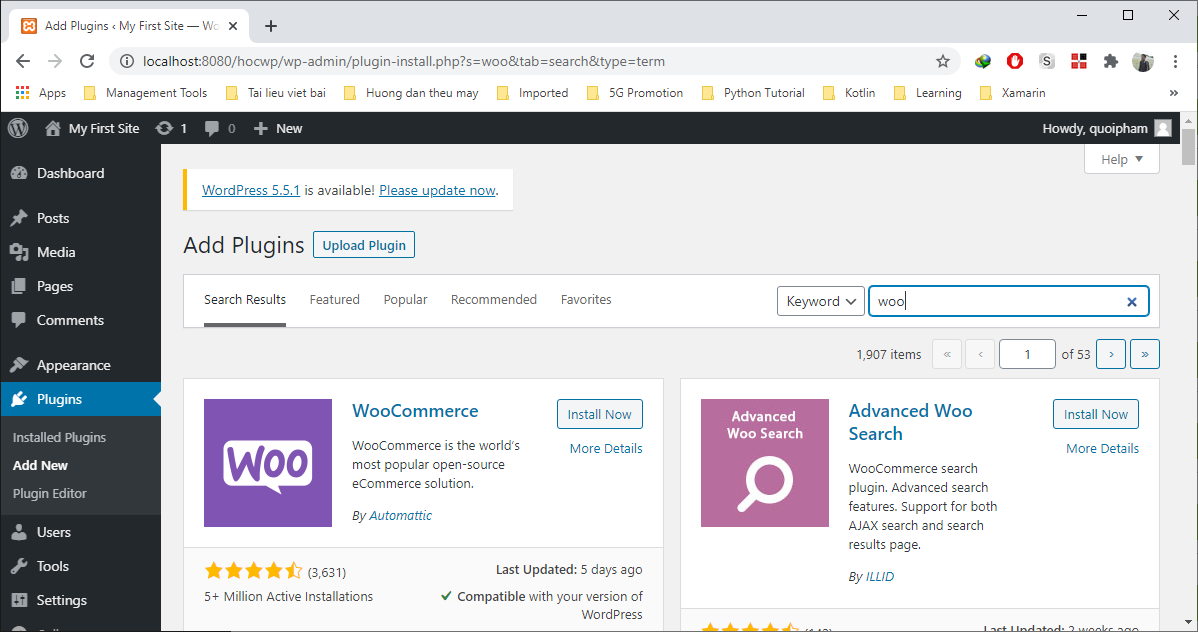Close the Add Plugins browser tab

[233, 26]
